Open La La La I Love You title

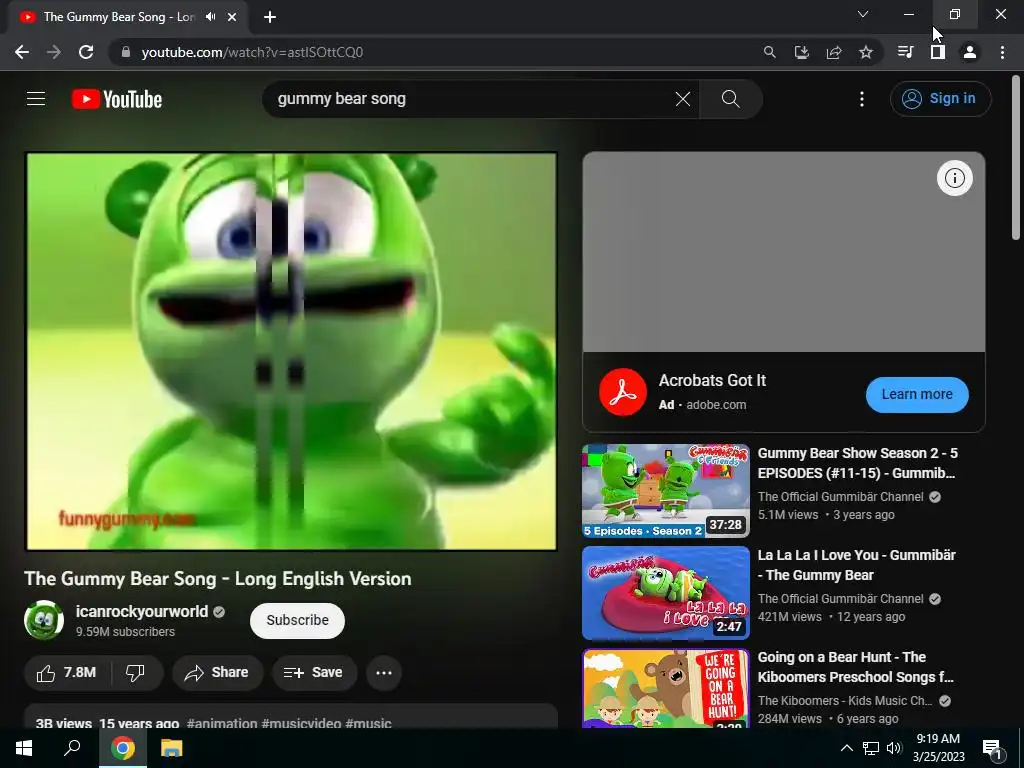point(856,565)
